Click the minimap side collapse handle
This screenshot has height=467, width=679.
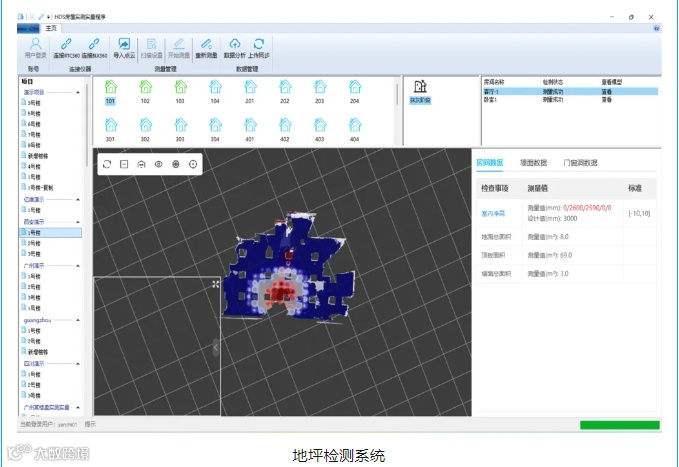[x=216, y=347]
